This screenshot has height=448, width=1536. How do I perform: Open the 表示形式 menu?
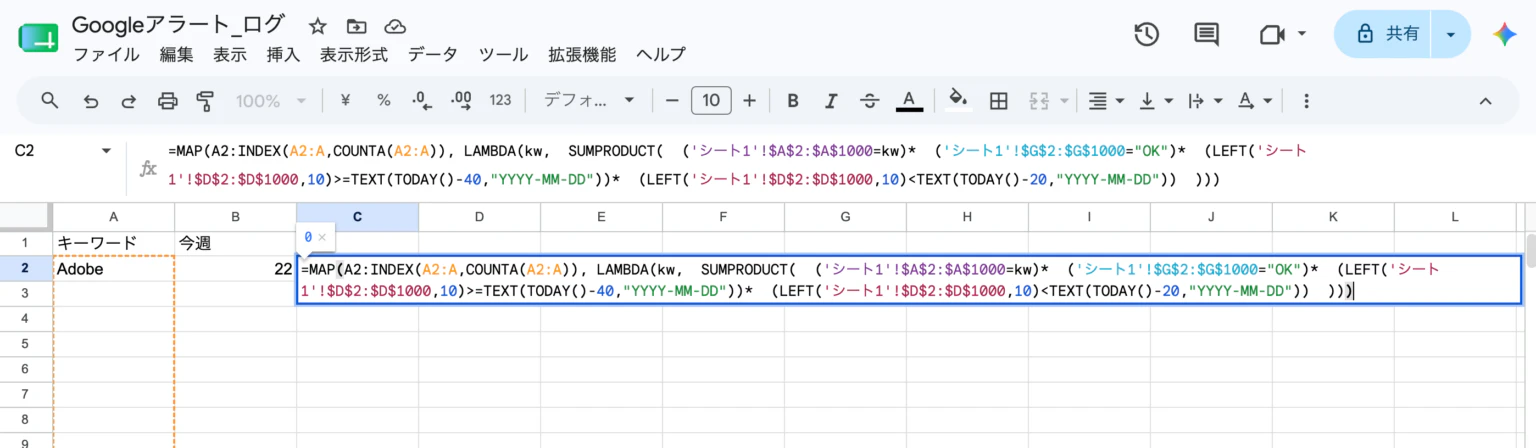pyautogui.click(x=354, y=55)
